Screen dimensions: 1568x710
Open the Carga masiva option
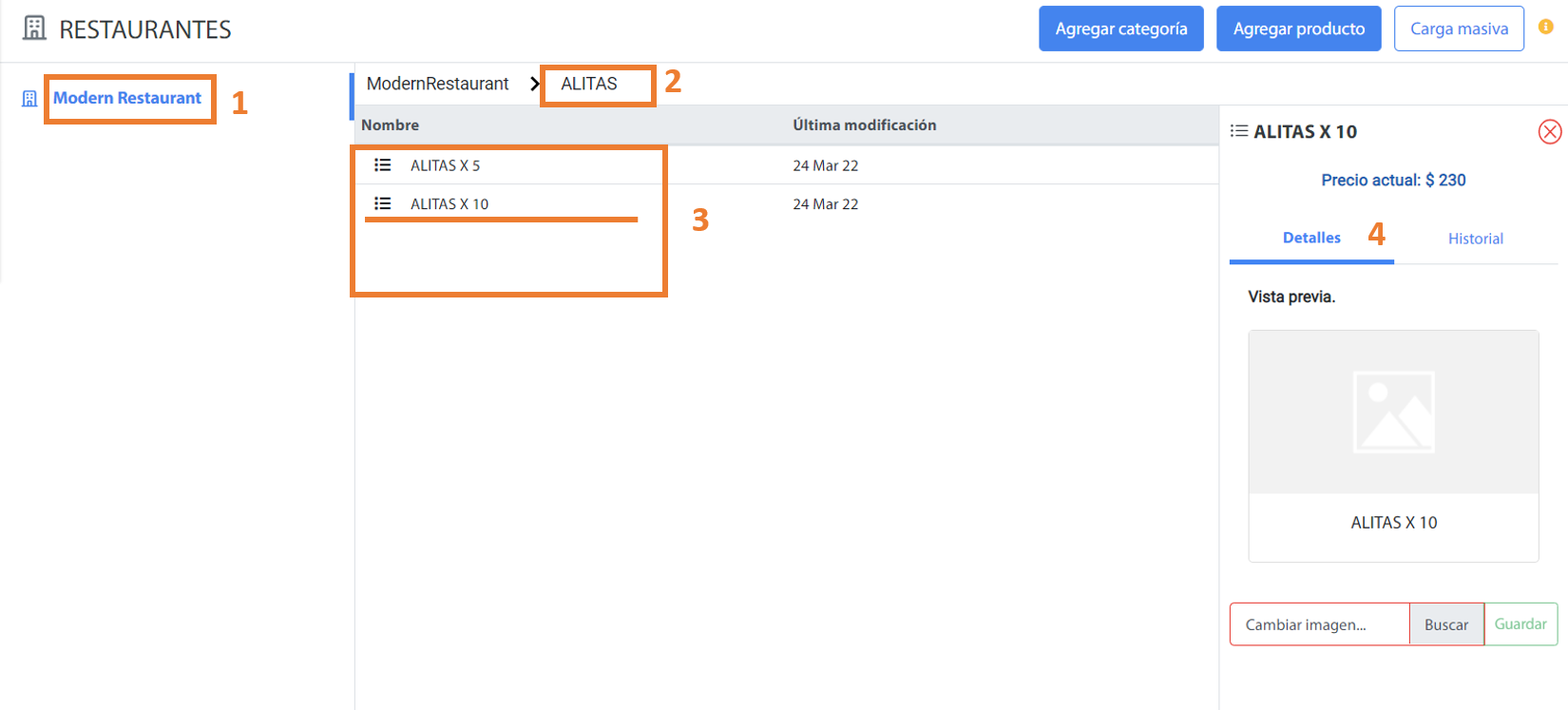coord(1459,29)
